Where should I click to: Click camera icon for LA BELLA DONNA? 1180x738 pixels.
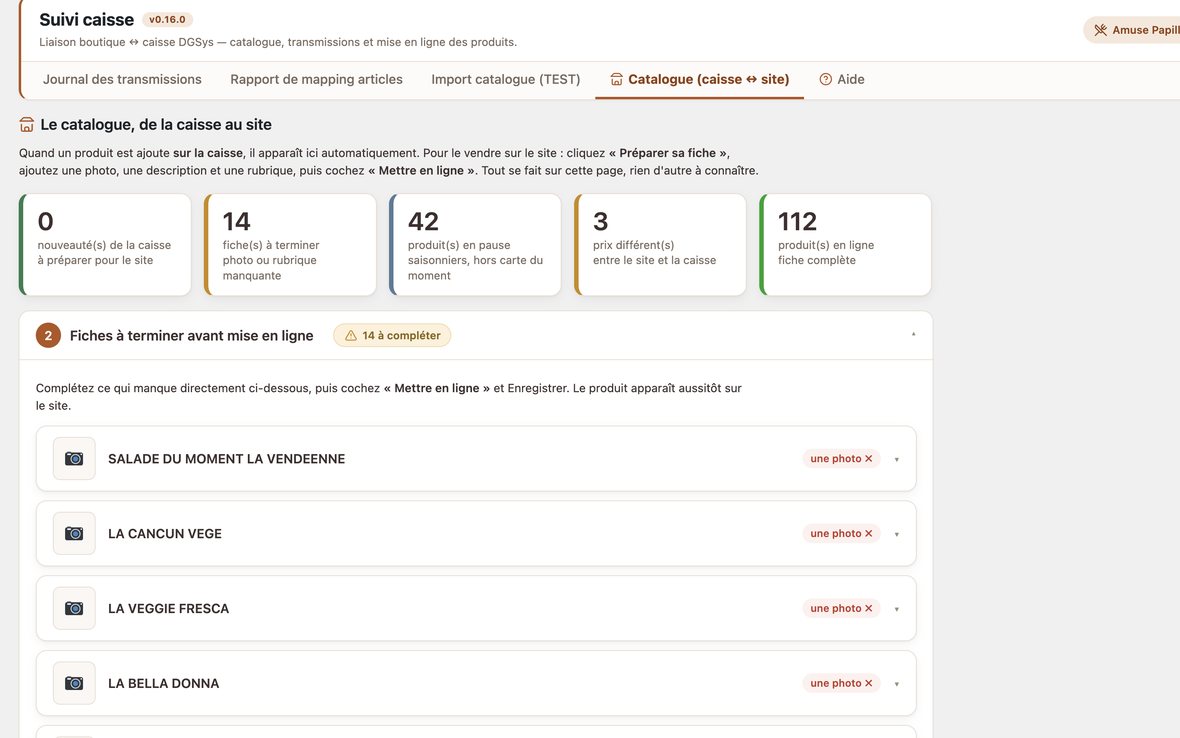pos(74,683)
